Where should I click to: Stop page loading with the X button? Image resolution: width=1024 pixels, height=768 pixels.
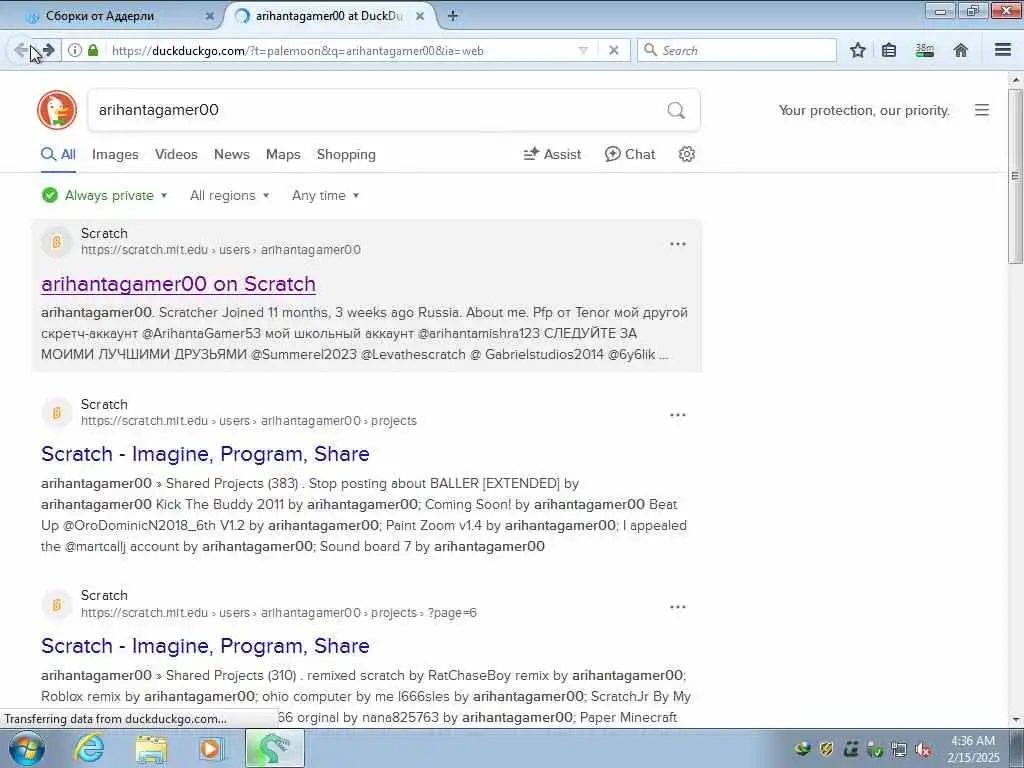[614, 50]
